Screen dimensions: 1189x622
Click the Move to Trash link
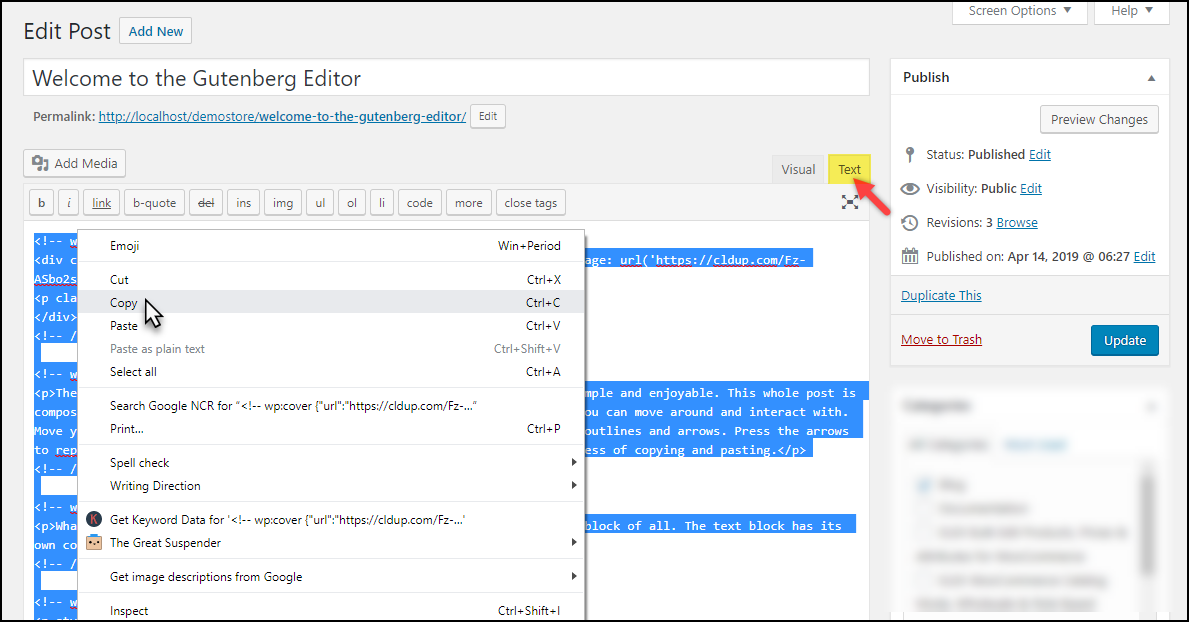[x=941, y=339]
